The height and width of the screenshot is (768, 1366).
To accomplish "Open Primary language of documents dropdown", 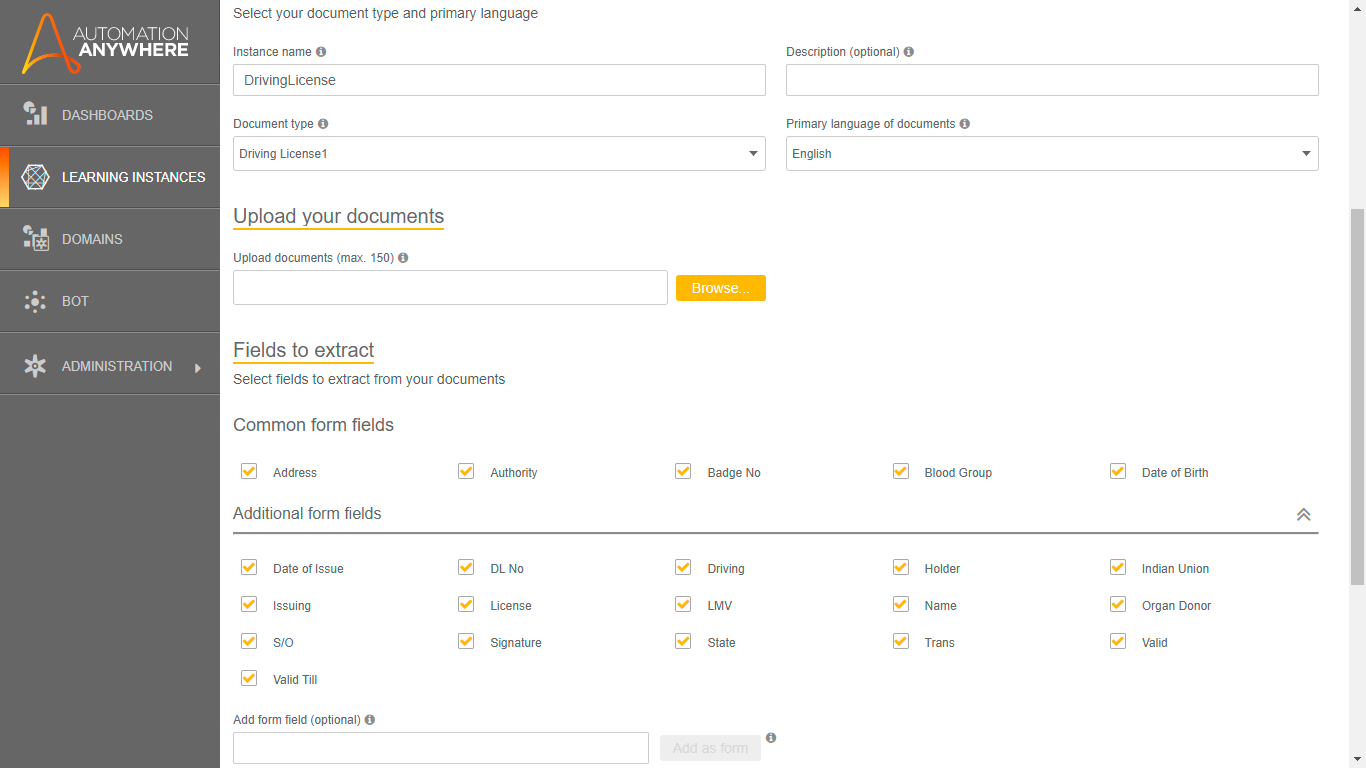I will 1052,154.
